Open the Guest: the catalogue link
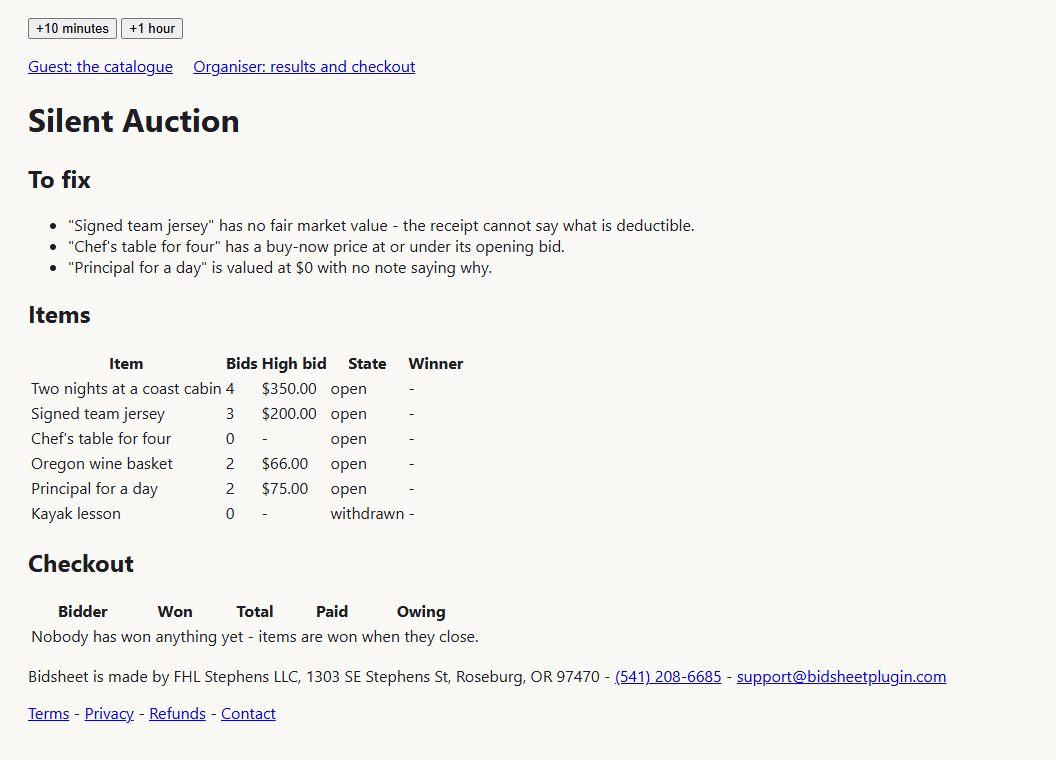Screen dimensions: 1056x760 tap(100, 67)
